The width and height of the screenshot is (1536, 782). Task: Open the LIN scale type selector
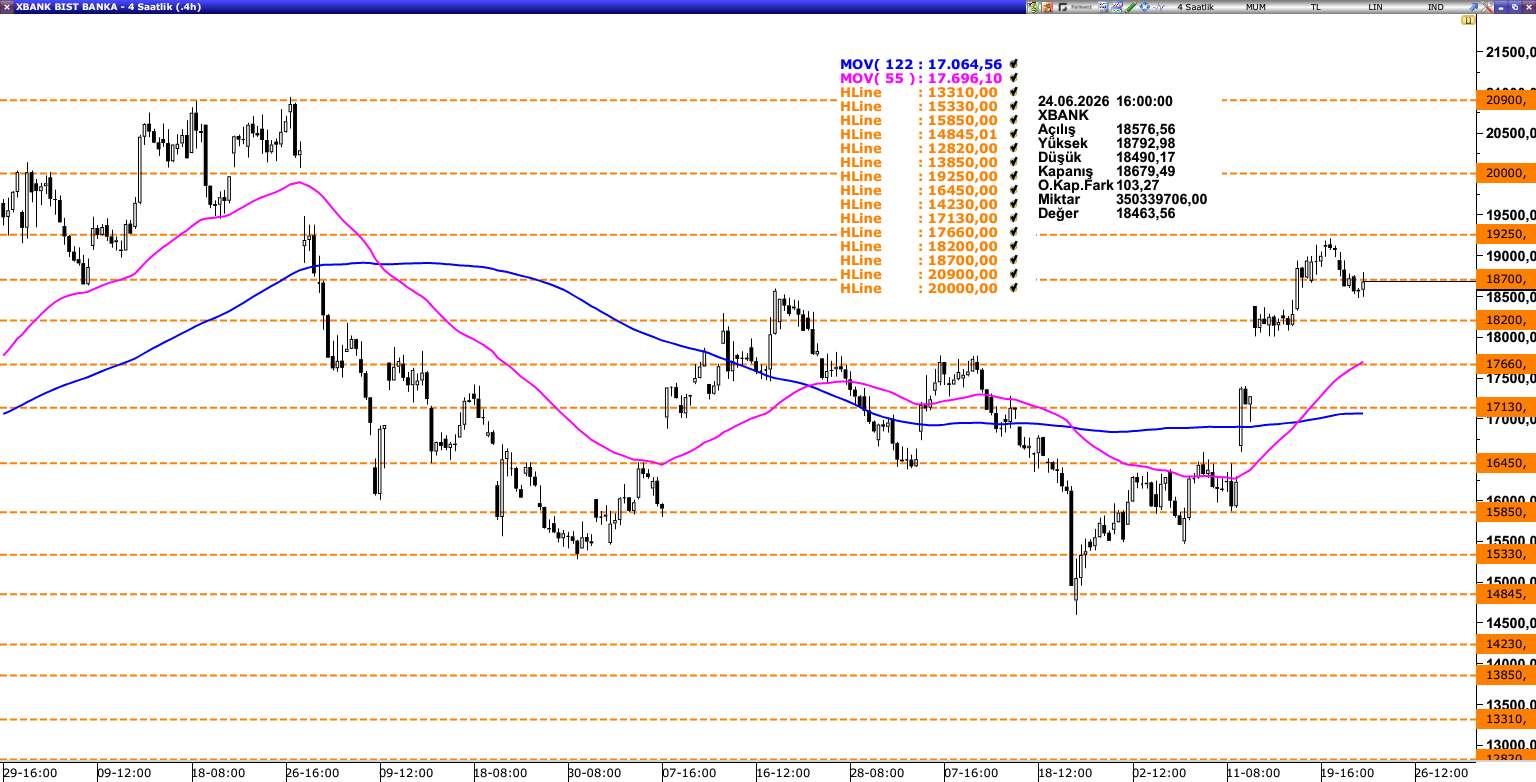1375,7
